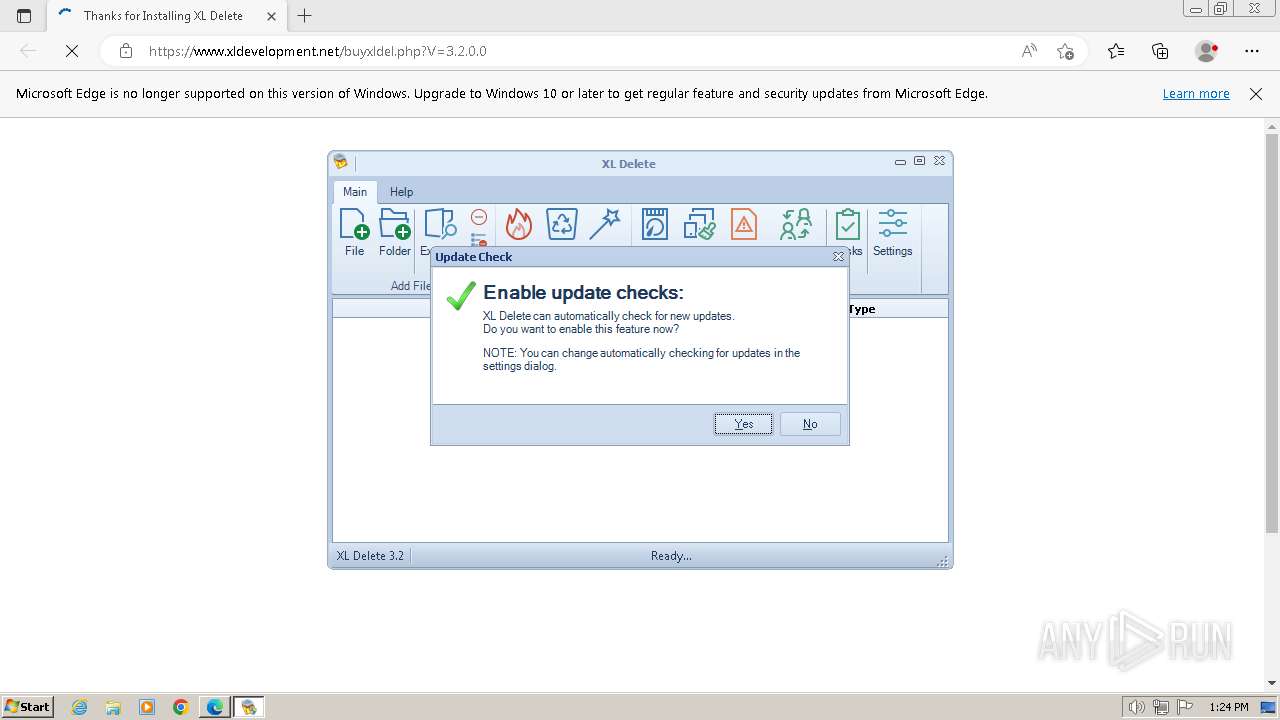Click the flame delete icon

click(x=518, y=224)
